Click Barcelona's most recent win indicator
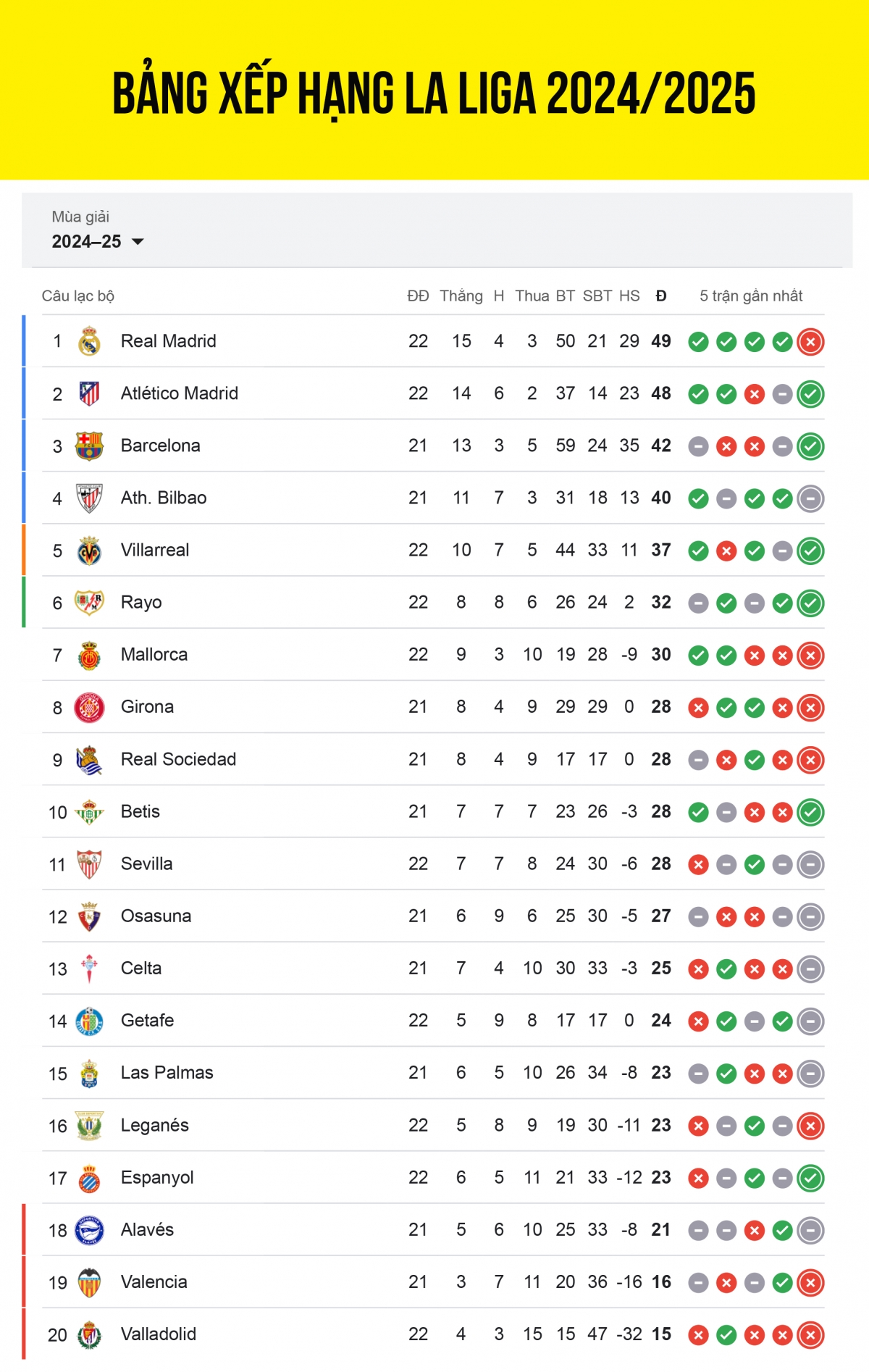This screenshot has width=869, height=1372. (810, 446)
